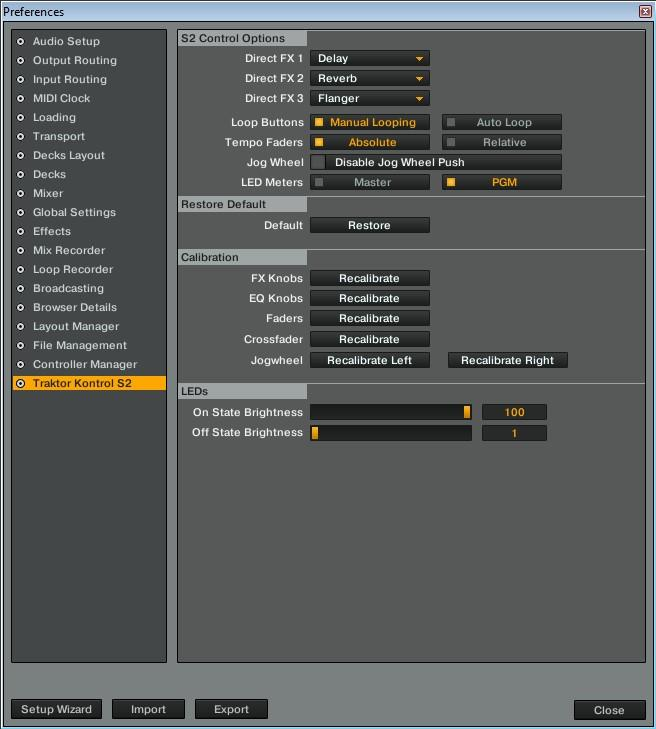Open Decks Layout preferences
The height and width of the screenshot is (729, 656).
click(88, 156)
